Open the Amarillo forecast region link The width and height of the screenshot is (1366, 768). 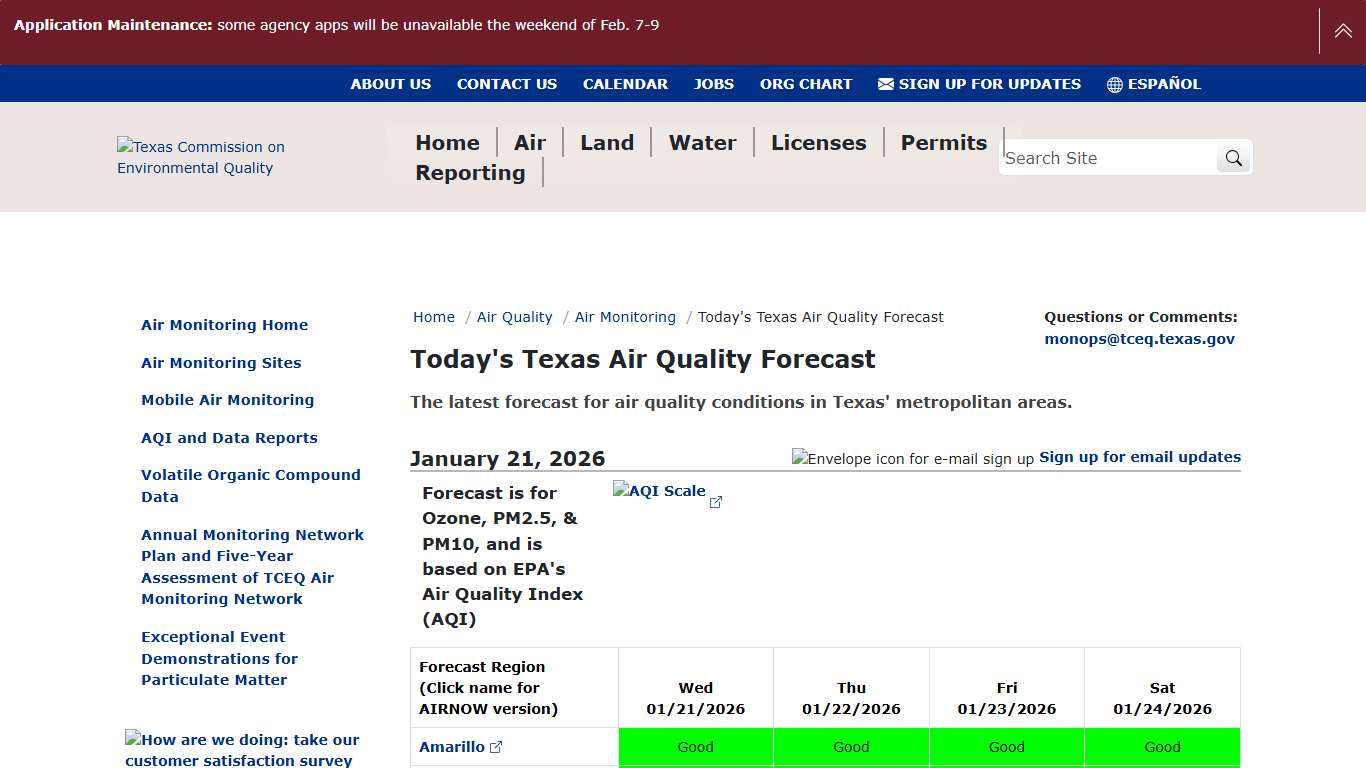click(452, 745)
